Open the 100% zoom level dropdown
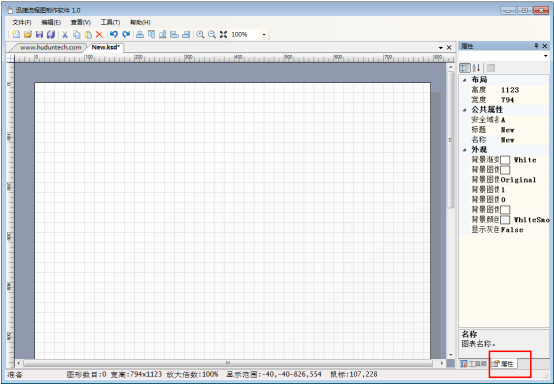This screenshot has width=554, height=384. [264, 35]
